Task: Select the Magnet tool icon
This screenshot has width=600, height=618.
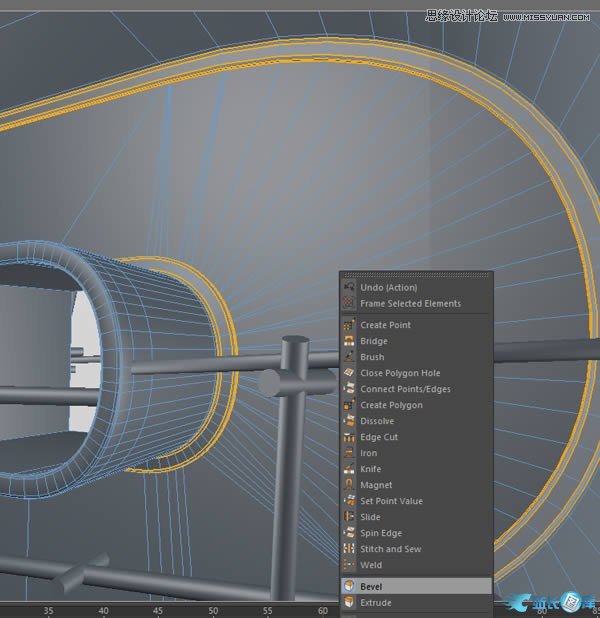Action: [349, 485]
